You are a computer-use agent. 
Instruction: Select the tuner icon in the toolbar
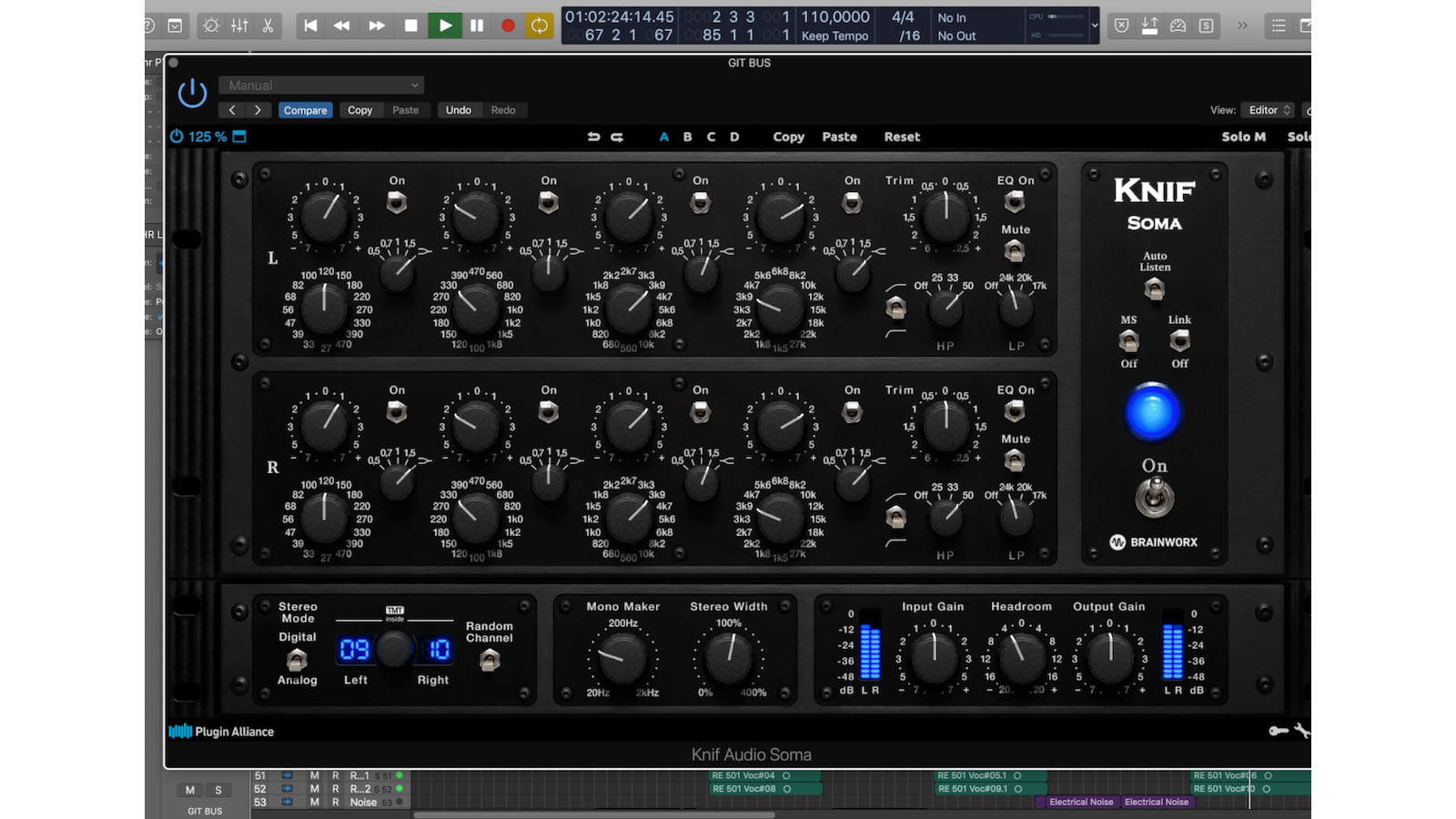[x=210, y=25]
